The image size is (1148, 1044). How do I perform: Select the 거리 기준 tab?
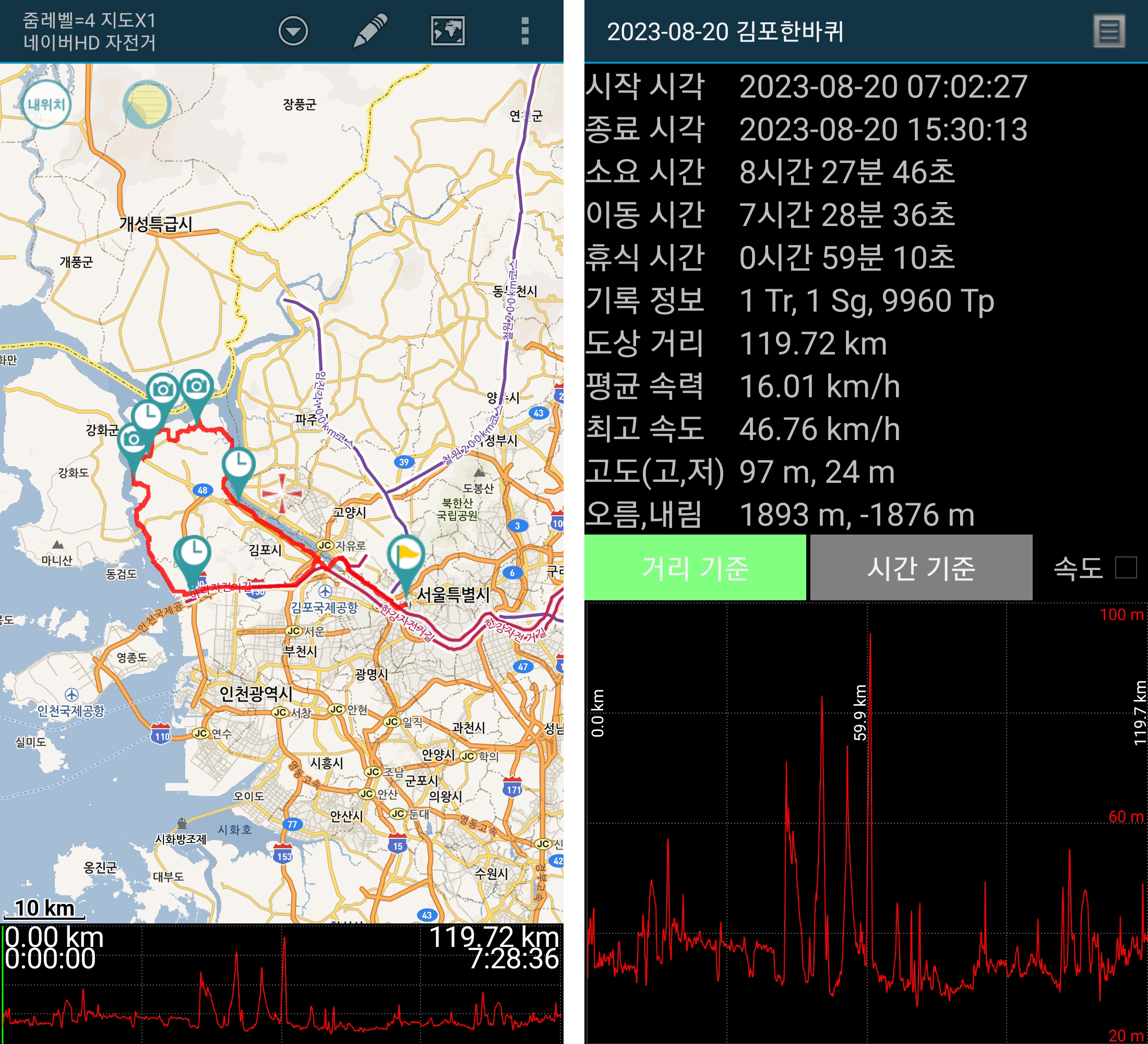695,567
